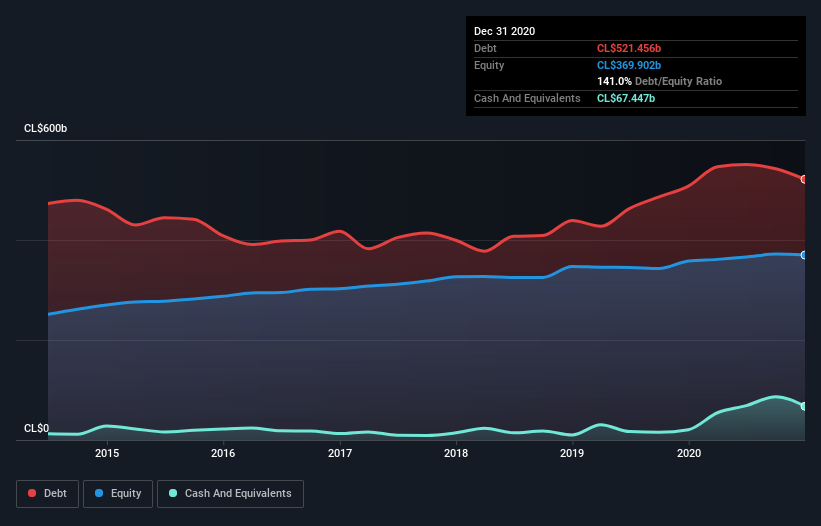Click the 141.0% Debt/Equity Ratio text
Image resolution: width=821 pixels, height=526 pixels.
click(660, 81)
